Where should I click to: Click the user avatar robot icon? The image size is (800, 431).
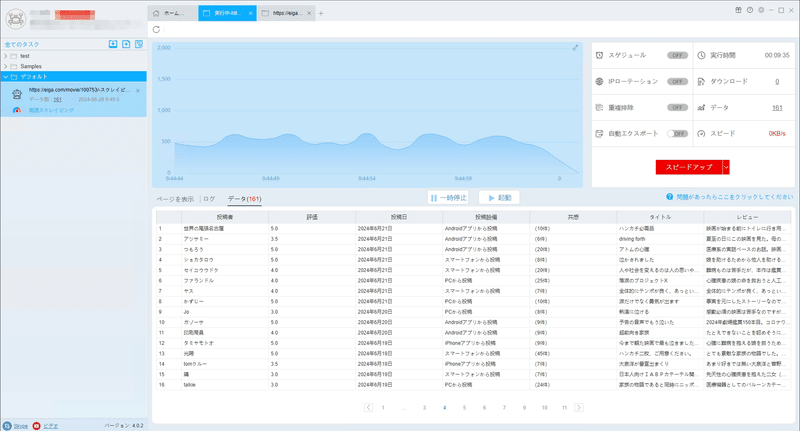[16, 19]
